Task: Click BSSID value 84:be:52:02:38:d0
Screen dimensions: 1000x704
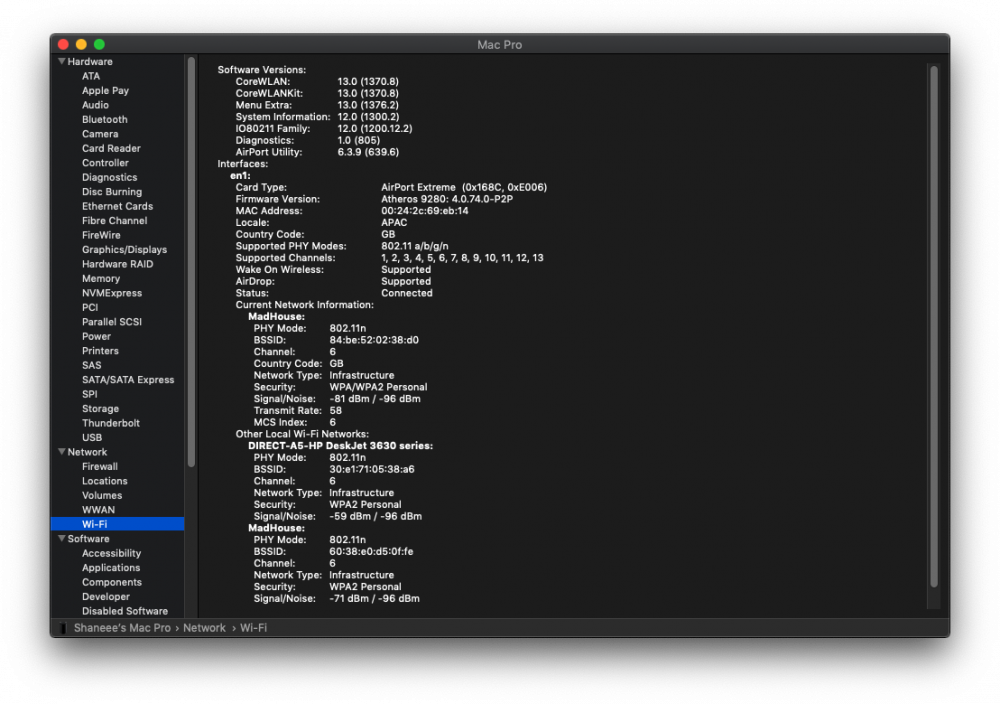Action: click(374, 340)
